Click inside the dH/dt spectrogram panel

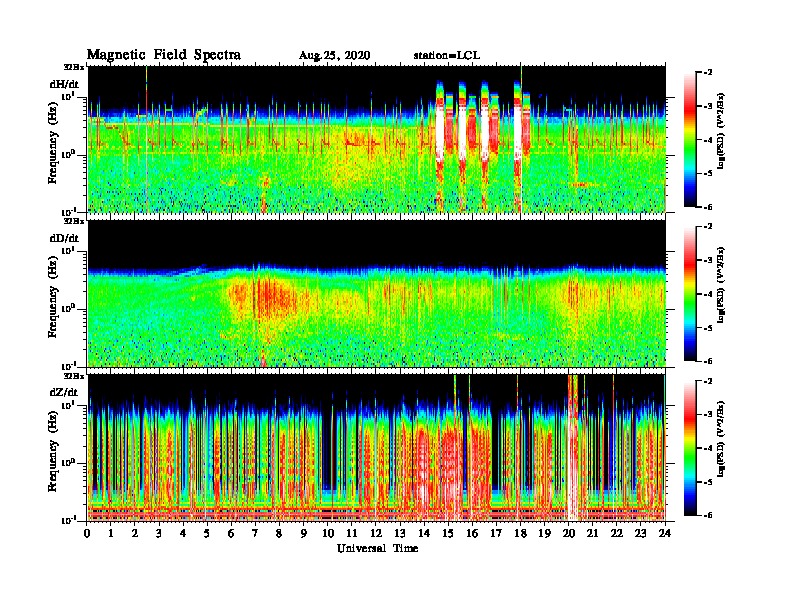pyautogui.click(x=376, y=139)
